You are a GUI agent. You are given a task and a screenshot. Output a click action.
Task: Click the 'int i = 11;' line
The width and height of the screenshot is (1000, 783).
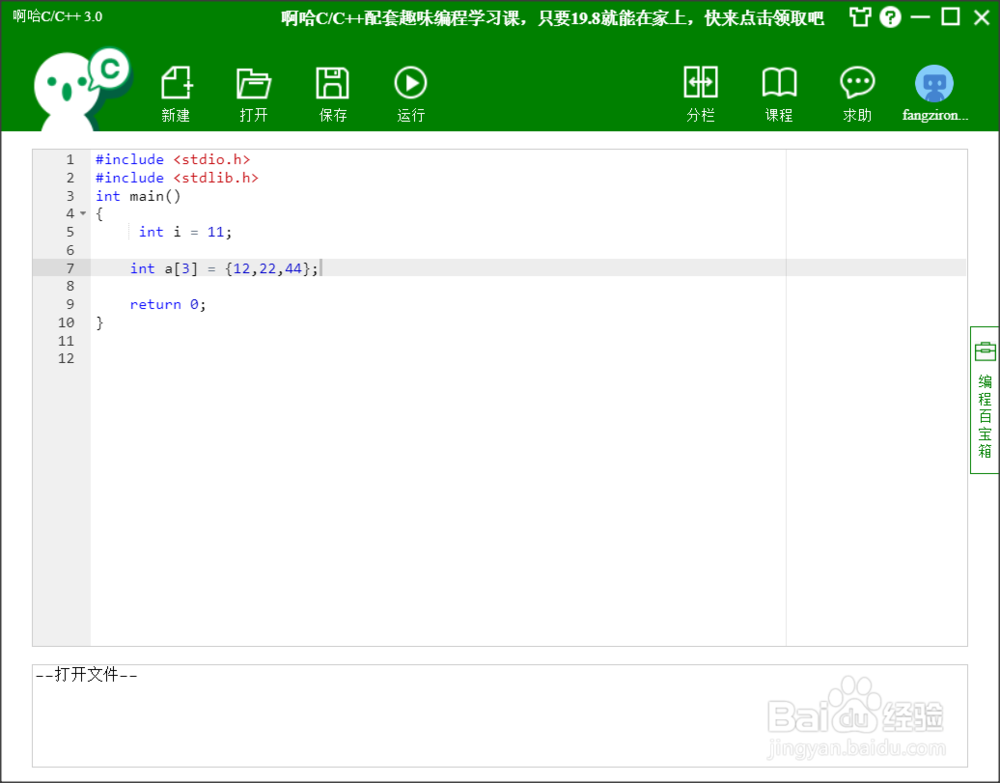[185, 232]
